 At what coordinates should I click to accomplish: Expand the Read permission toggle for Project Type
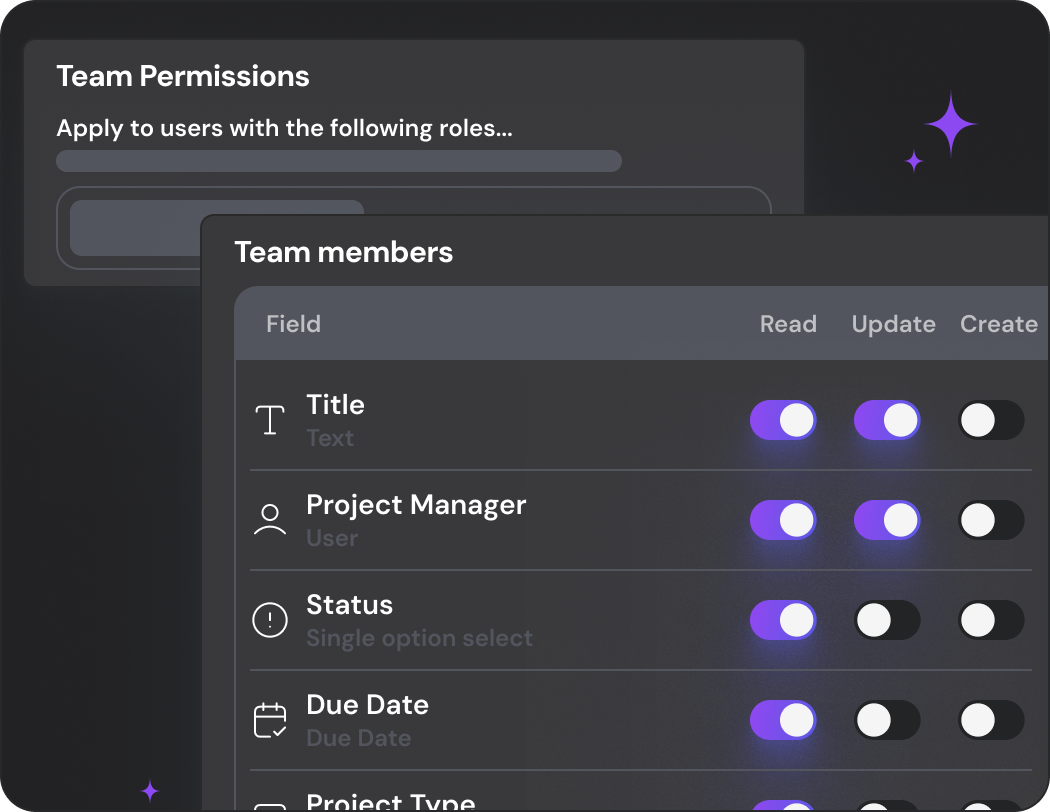[x=783, y=805]
